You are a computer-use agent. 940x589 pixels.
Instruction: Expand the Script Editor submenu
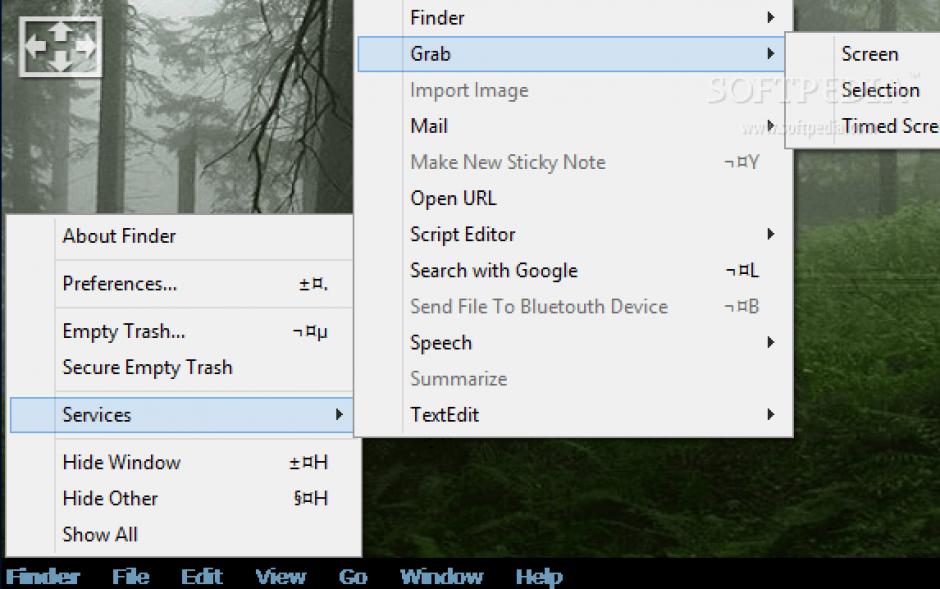(x=571, y=234)
